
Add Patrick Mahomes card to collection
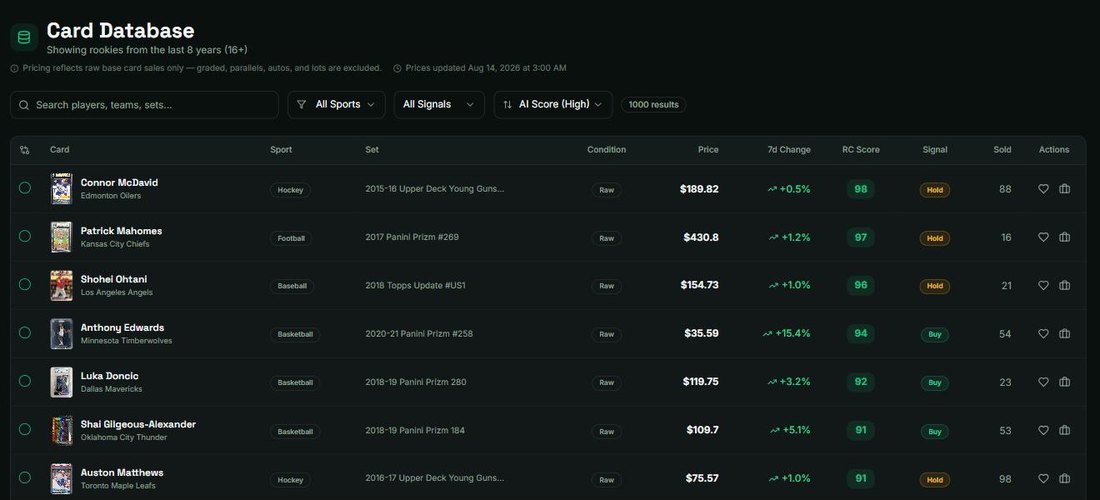[x=1064, y=237]
